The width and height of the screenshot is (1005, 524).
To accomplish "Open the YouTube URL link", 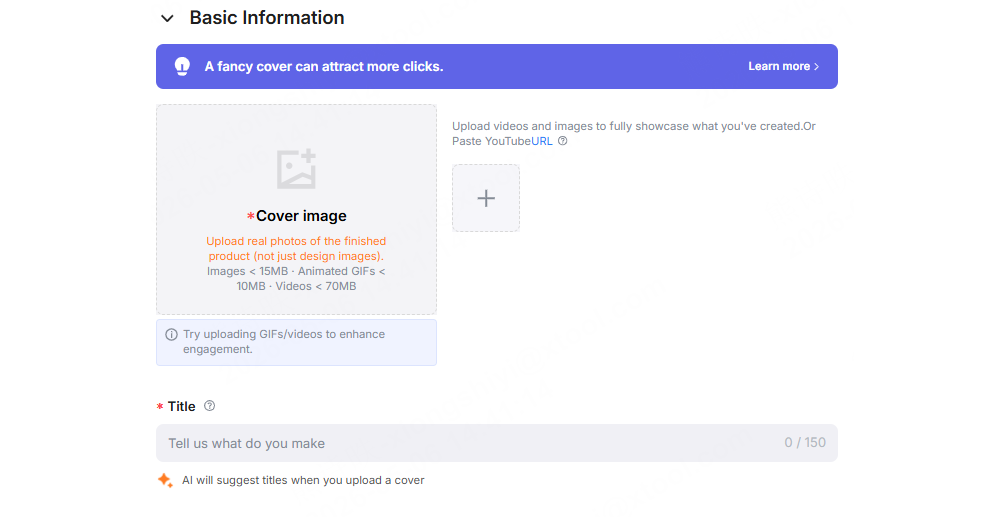I will (542, 141).
